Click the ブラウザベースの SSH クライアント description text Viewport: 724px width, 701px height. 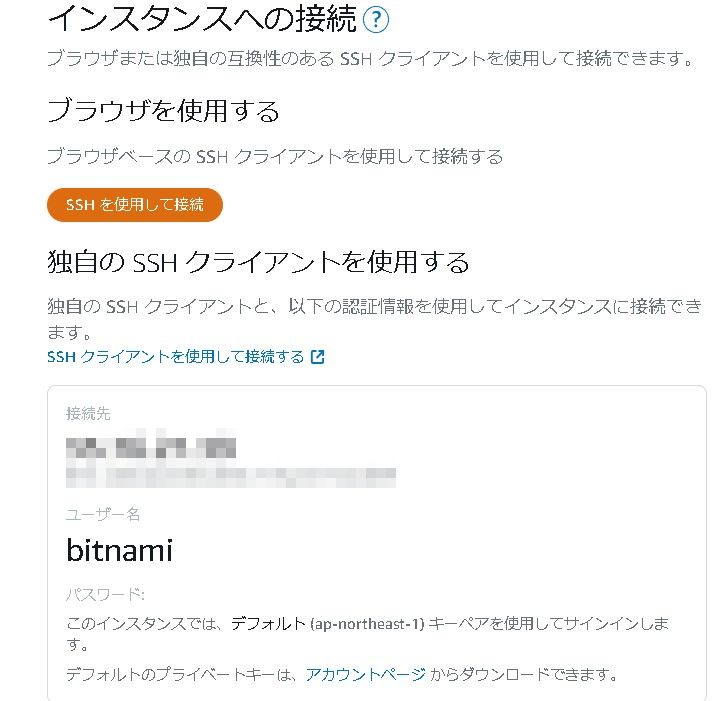click(x=275, y=156)
